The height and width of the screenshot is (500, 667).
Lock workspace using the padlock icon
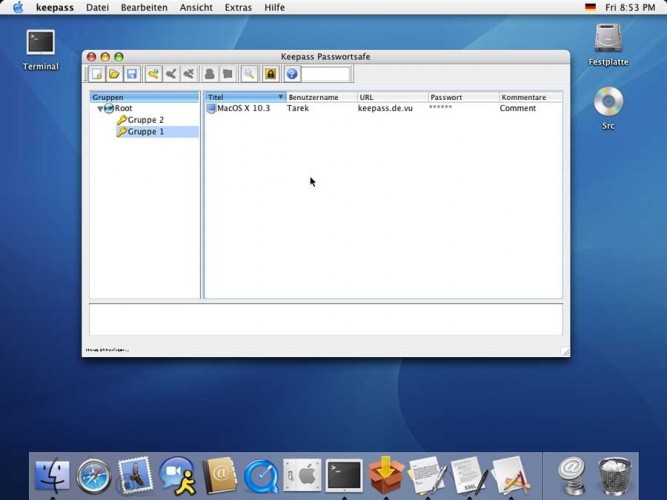pyautogui.click(x=271, y=74)
